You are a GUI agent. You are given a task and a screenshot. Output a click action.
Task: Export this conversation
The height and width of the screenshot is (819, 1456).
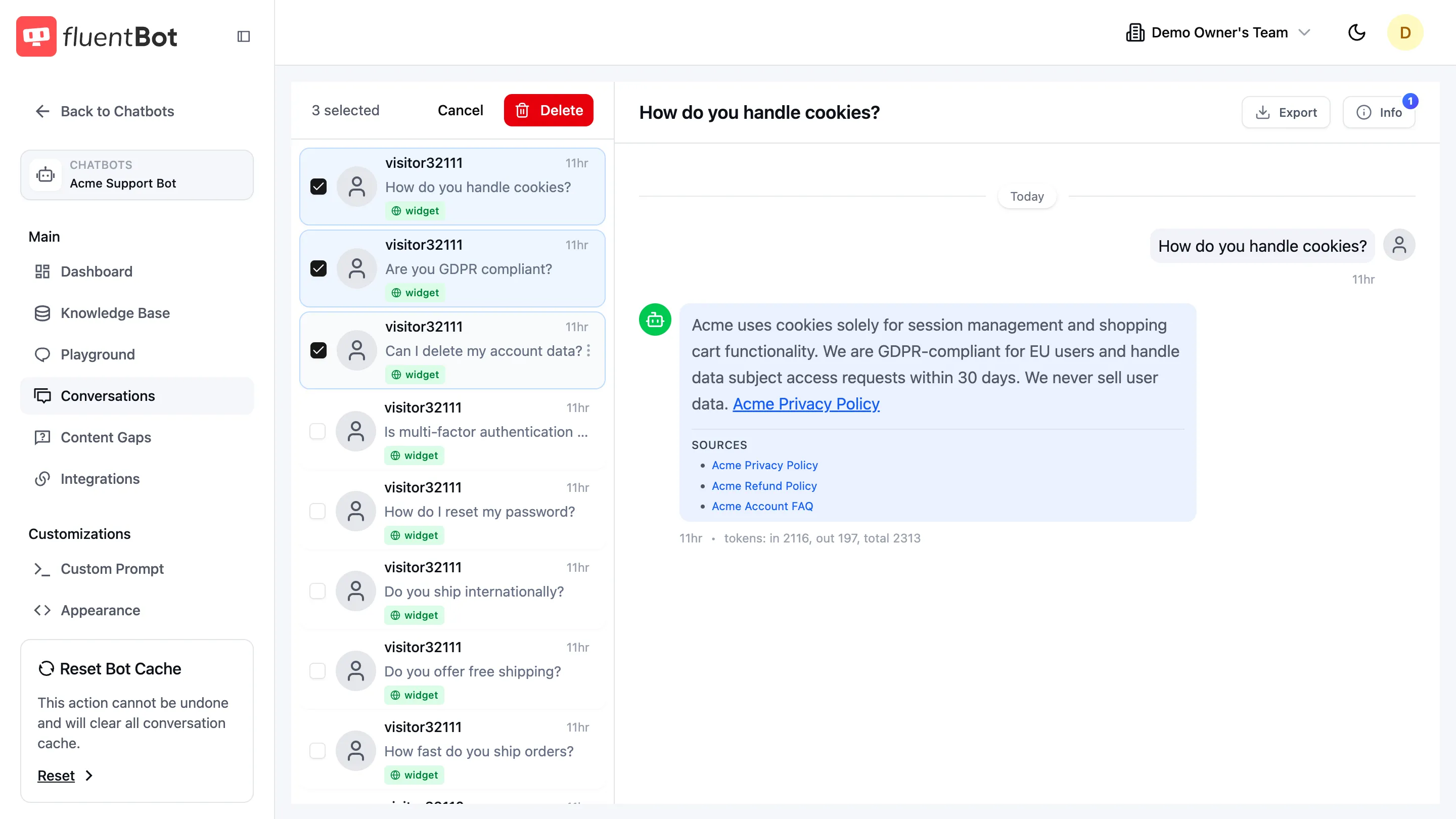tap(1285, 112)
